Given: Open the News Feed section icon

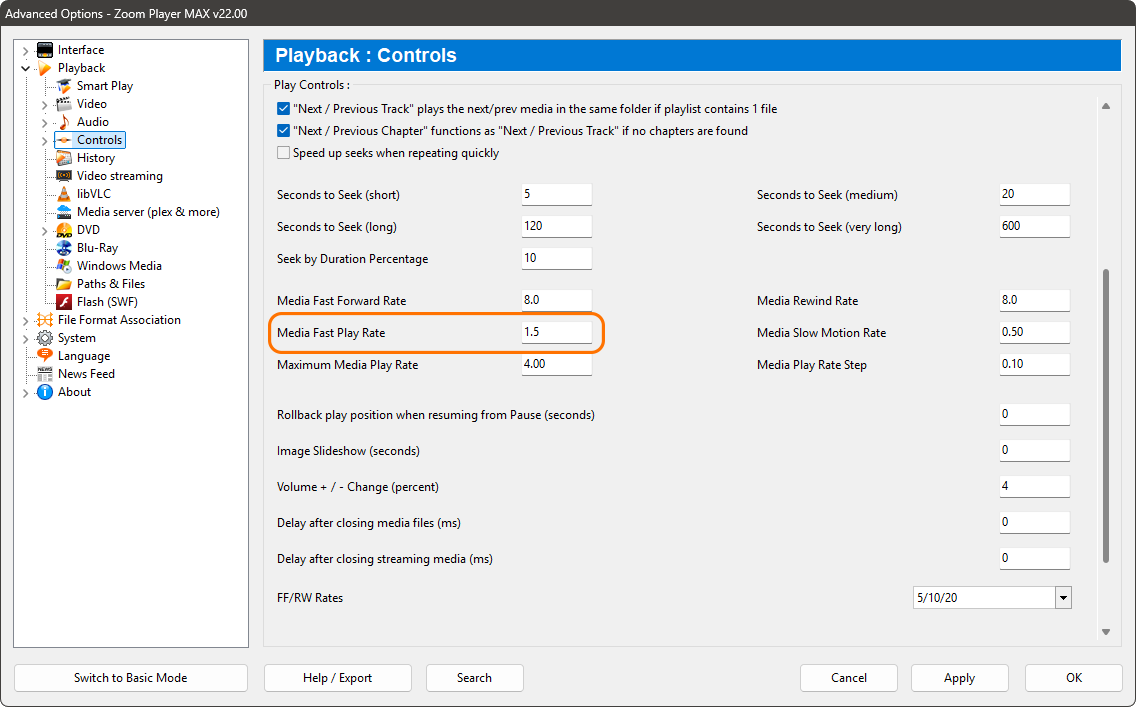Looking at the screenshot, I should [x=46, y=373].
